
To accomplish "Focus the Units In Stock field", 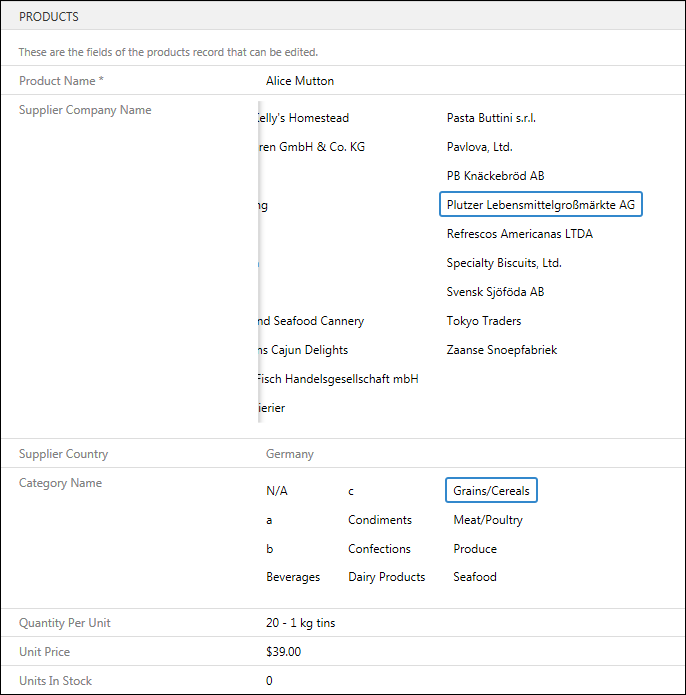I will [270, 681].
